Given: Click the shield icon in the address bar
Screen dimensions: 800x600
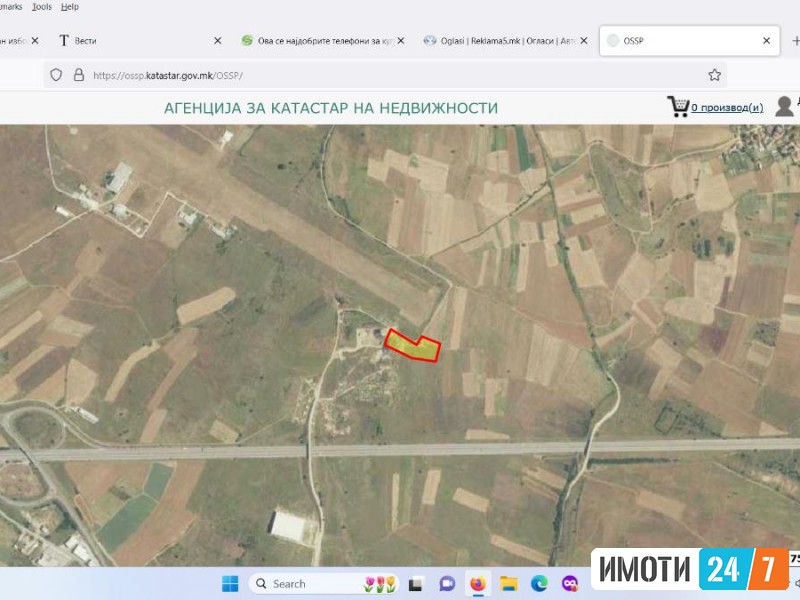Looking at the screenshot, I should [55, 73].
